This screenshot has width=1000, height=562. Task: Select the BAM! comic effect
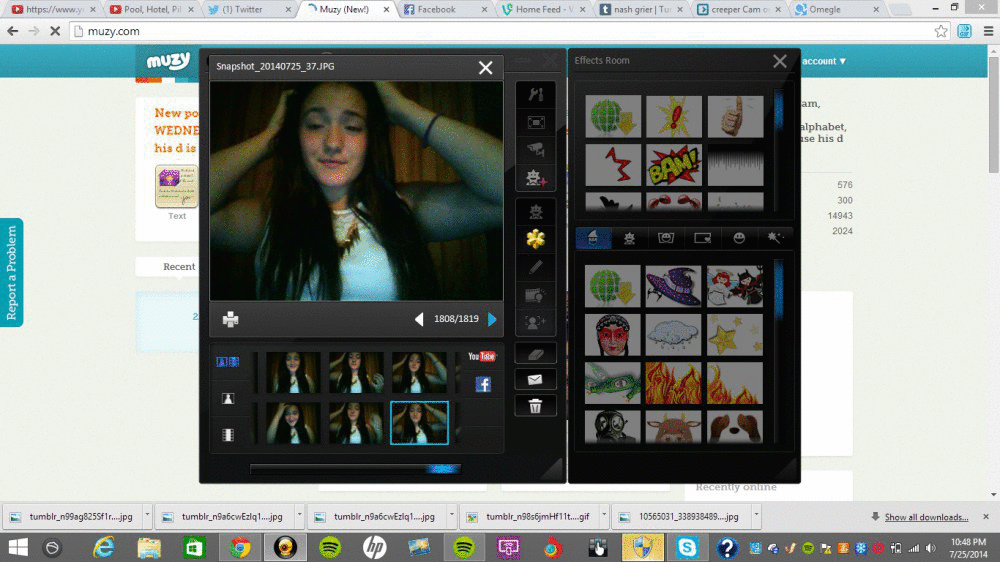674,166
